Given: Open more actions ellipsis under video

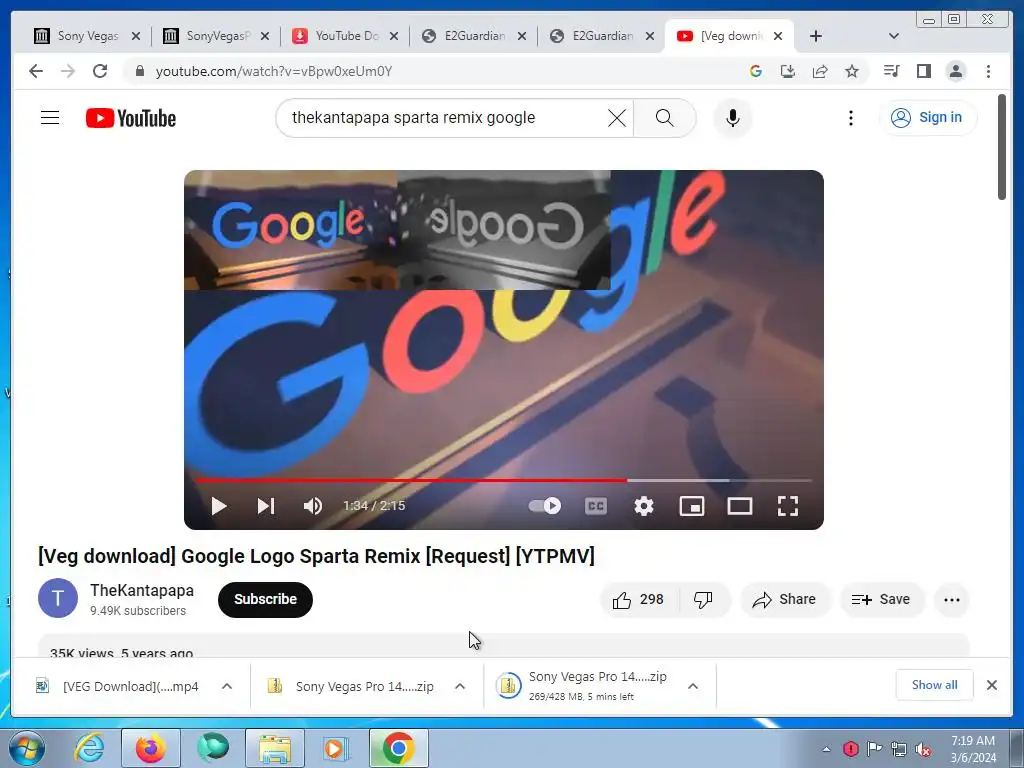Looking at the screenshot, I should (x=952, y=600).
